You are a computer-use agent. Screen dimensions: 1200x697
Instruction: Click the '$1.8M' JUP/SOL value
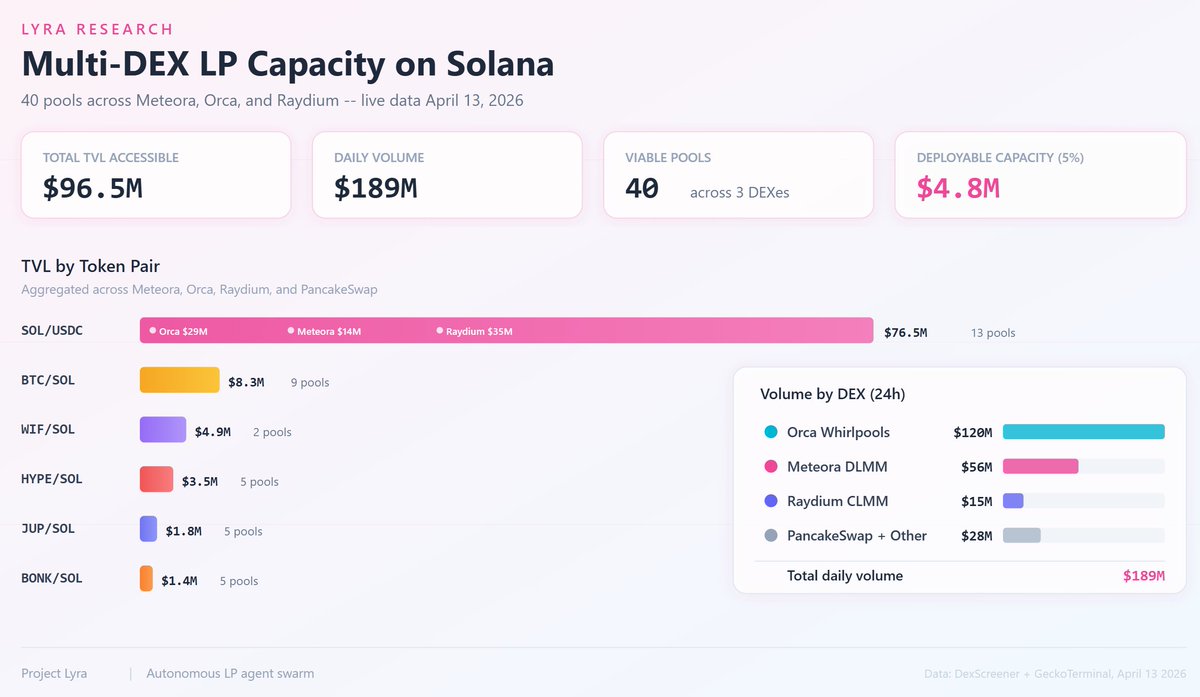pos(184,531)
